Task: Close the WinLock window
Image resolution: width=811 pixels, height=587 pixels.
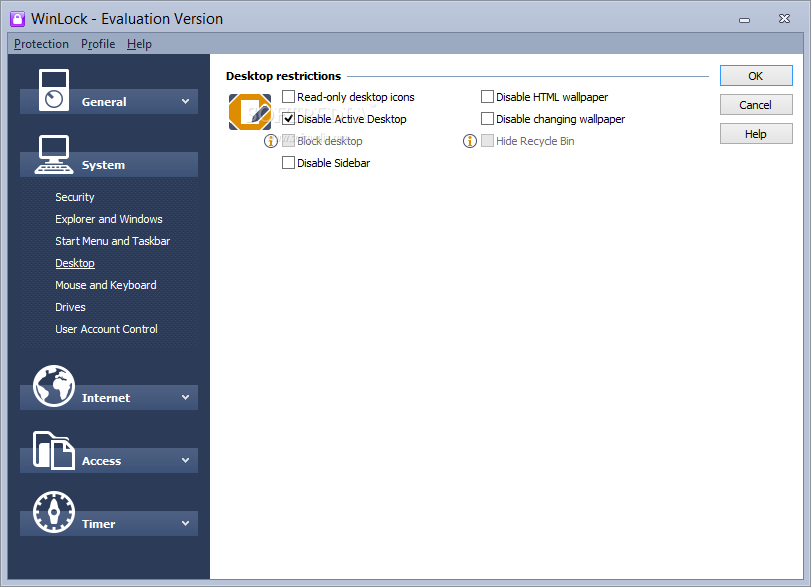Action: click(784, 19)
